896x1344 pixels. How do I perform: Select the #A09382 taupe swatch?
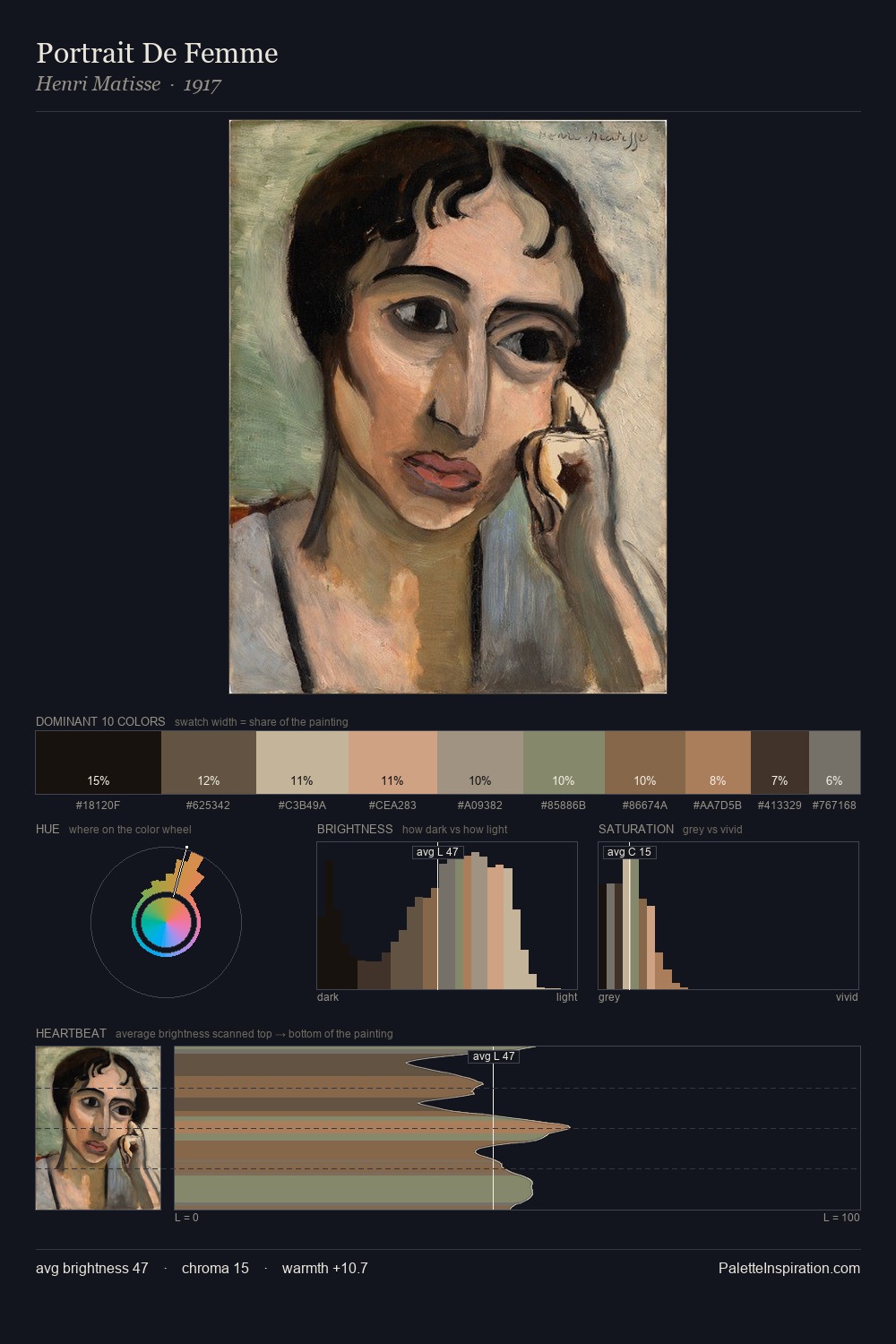pos(480,762)
